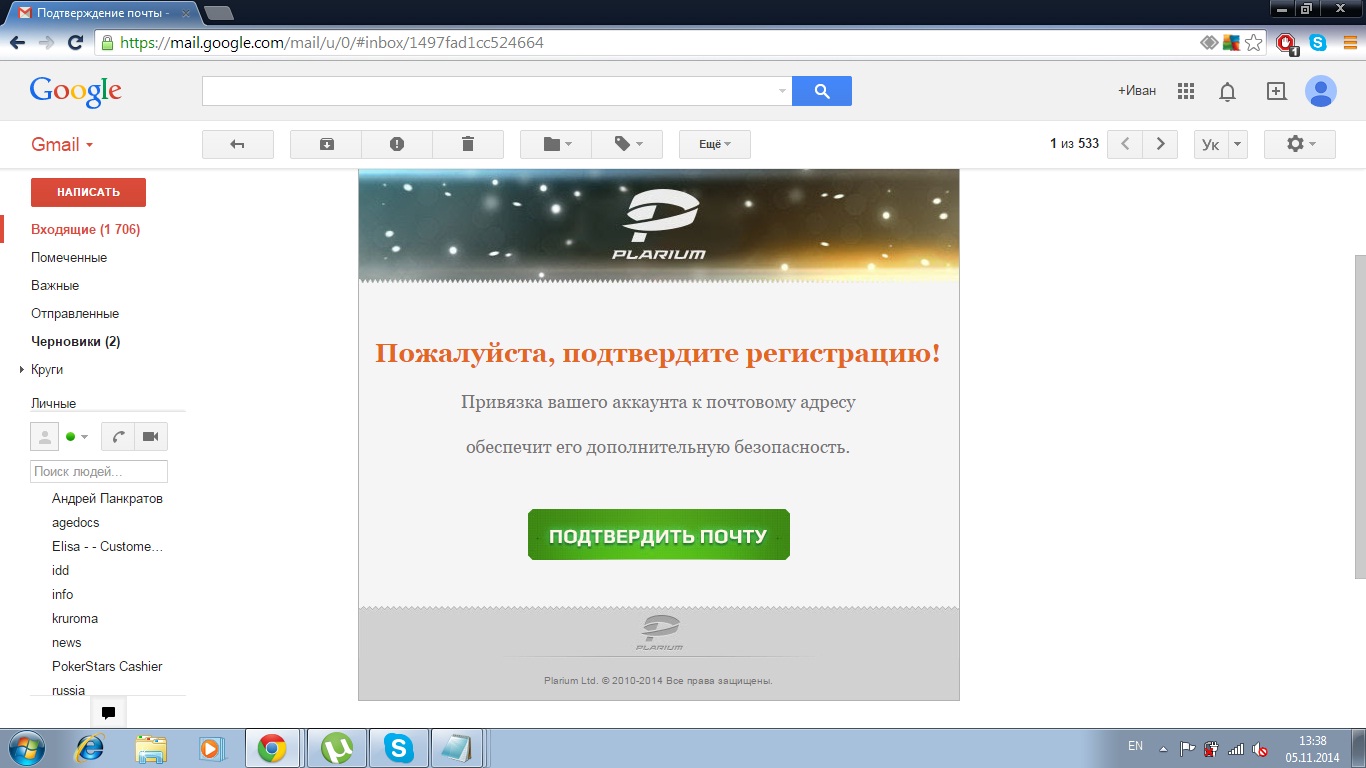The height and width of the screenshot is (768, 1366).
Task: Go to the older message with the right chevron
Action: [1160, 144]
